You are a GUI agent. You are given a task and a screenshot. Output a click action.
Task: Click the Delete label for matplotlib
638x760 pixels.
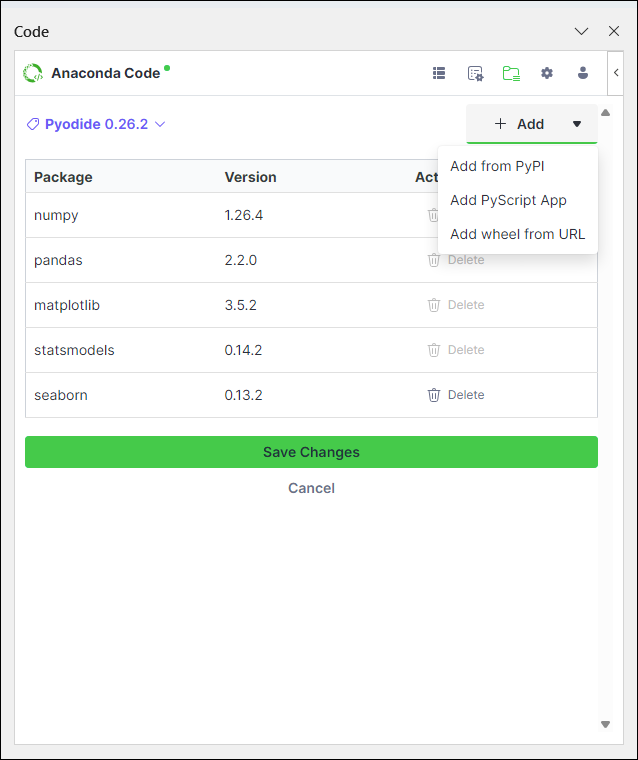point(466,305)
